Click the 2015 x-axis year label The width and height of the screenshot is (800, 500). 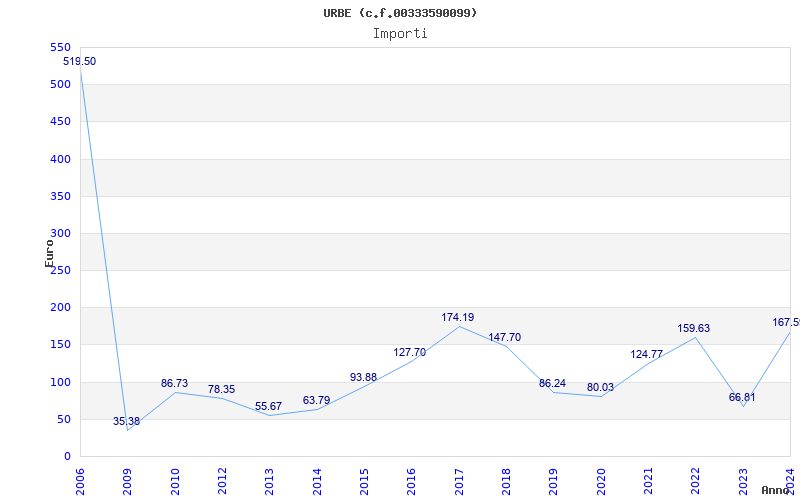click(364, 482)
